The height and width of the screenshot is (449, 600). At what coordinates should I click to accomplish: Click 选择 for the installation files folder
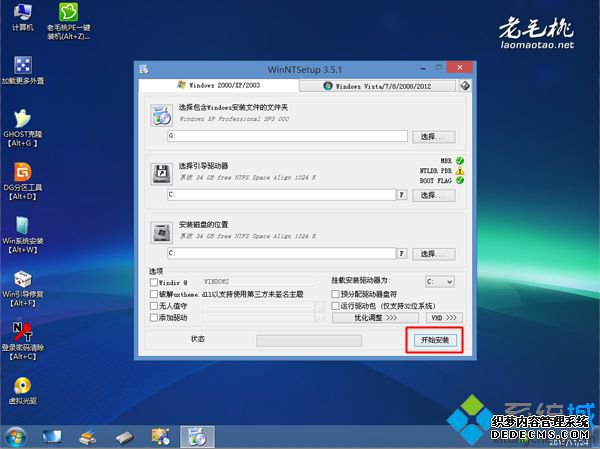point(434,137)
